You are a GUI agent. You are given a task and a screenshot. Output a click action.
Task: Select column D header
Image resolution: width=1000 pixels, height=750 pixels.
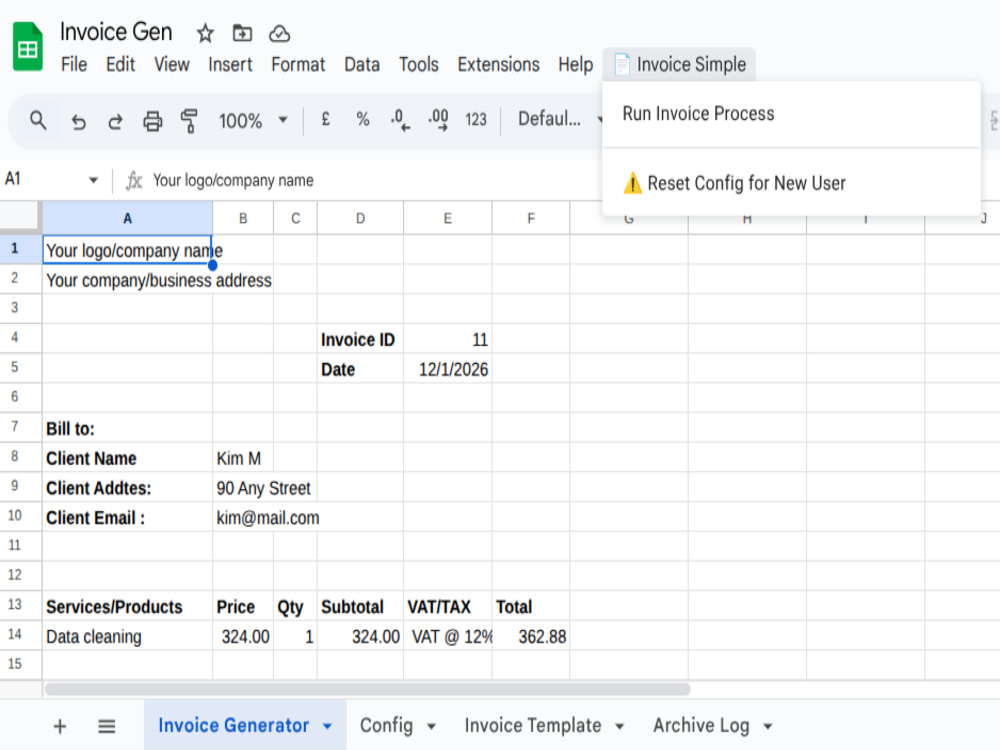(360, 218)
